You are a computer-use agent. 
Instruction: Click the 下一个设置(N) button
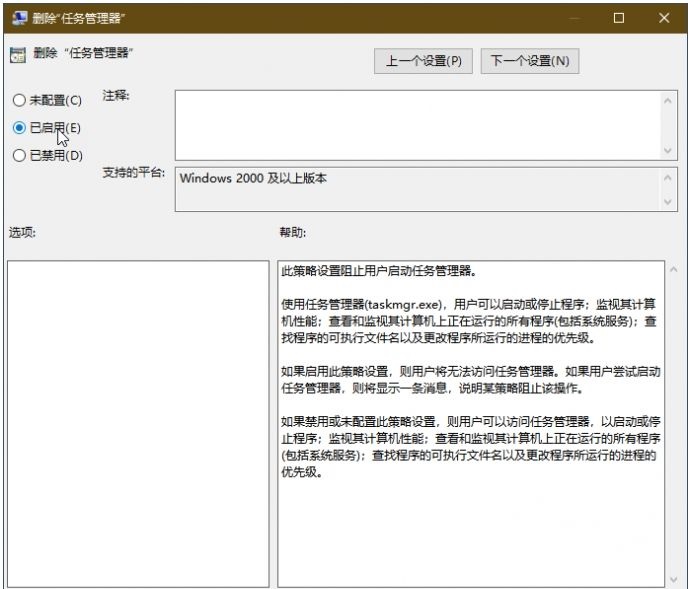coord(530,61)
